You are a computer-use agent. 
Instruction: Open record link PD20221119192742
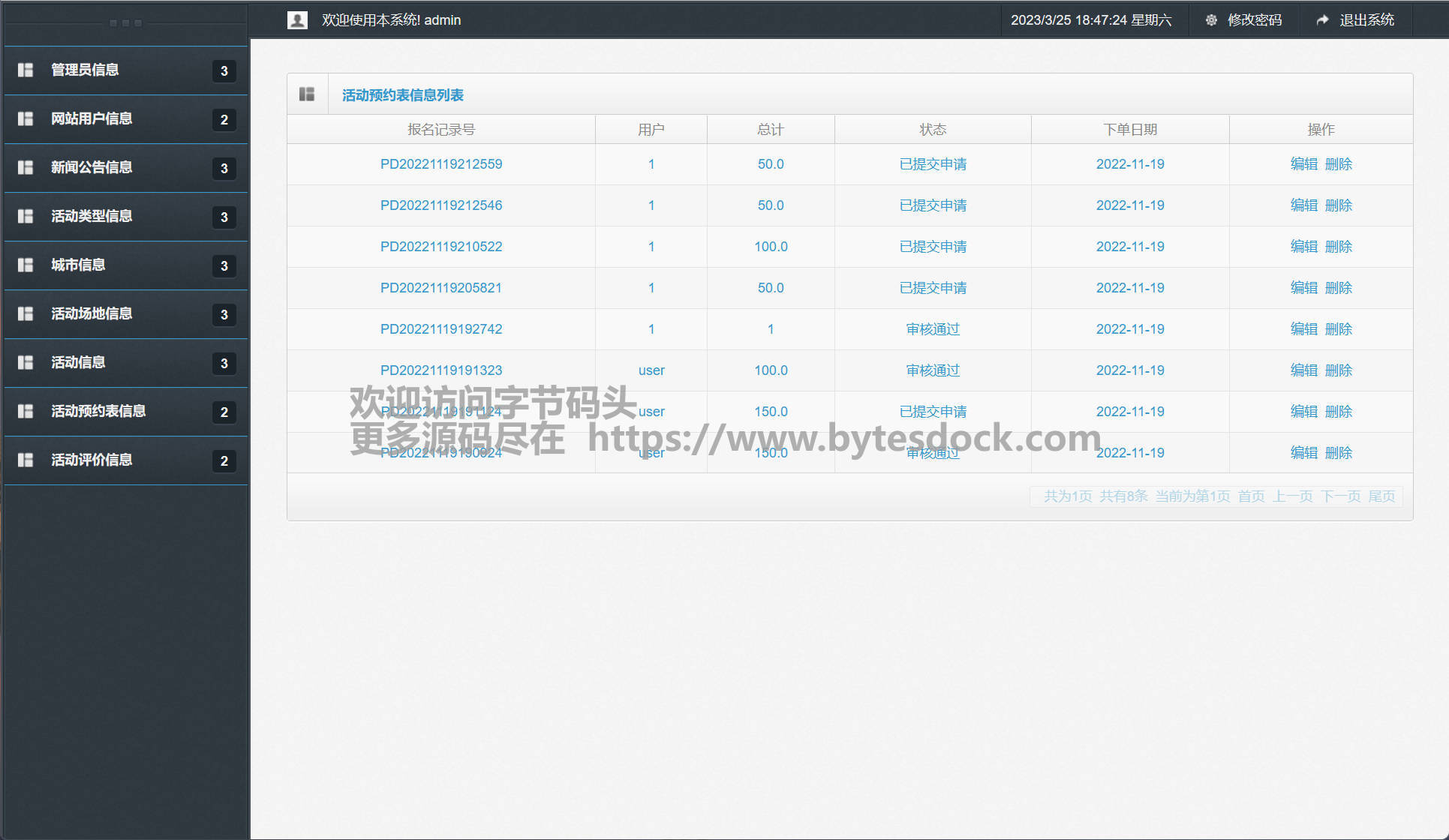pos(441,329)
